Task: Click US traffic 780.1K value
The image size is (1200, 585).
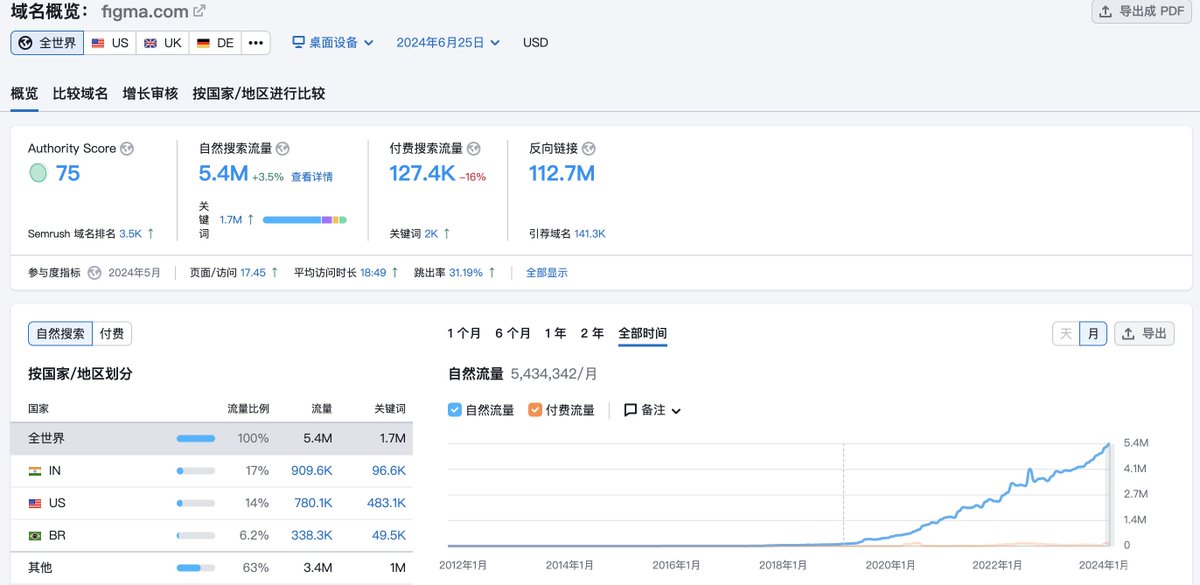Action: point(312,503)
